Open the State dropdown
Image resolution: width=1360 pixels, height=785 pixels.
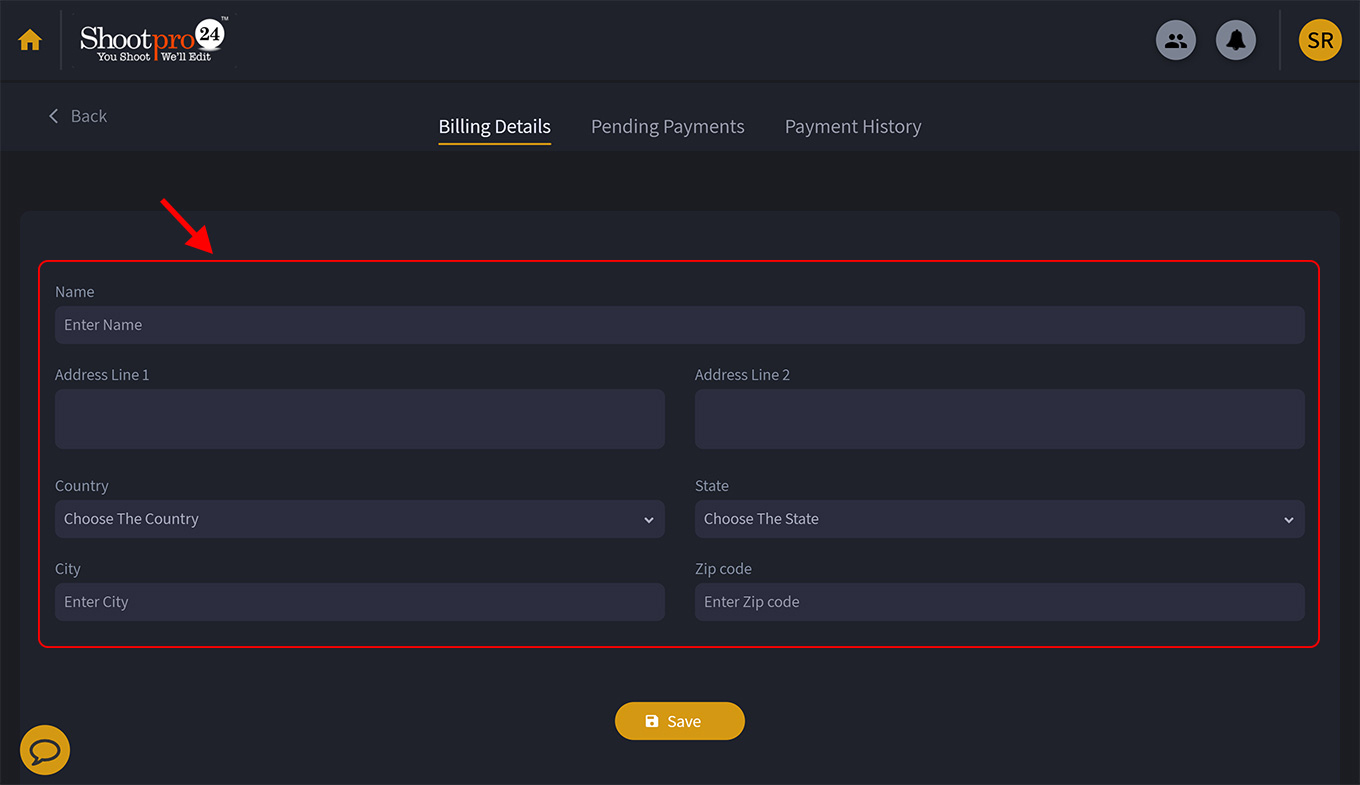click(x=999, y=519)
